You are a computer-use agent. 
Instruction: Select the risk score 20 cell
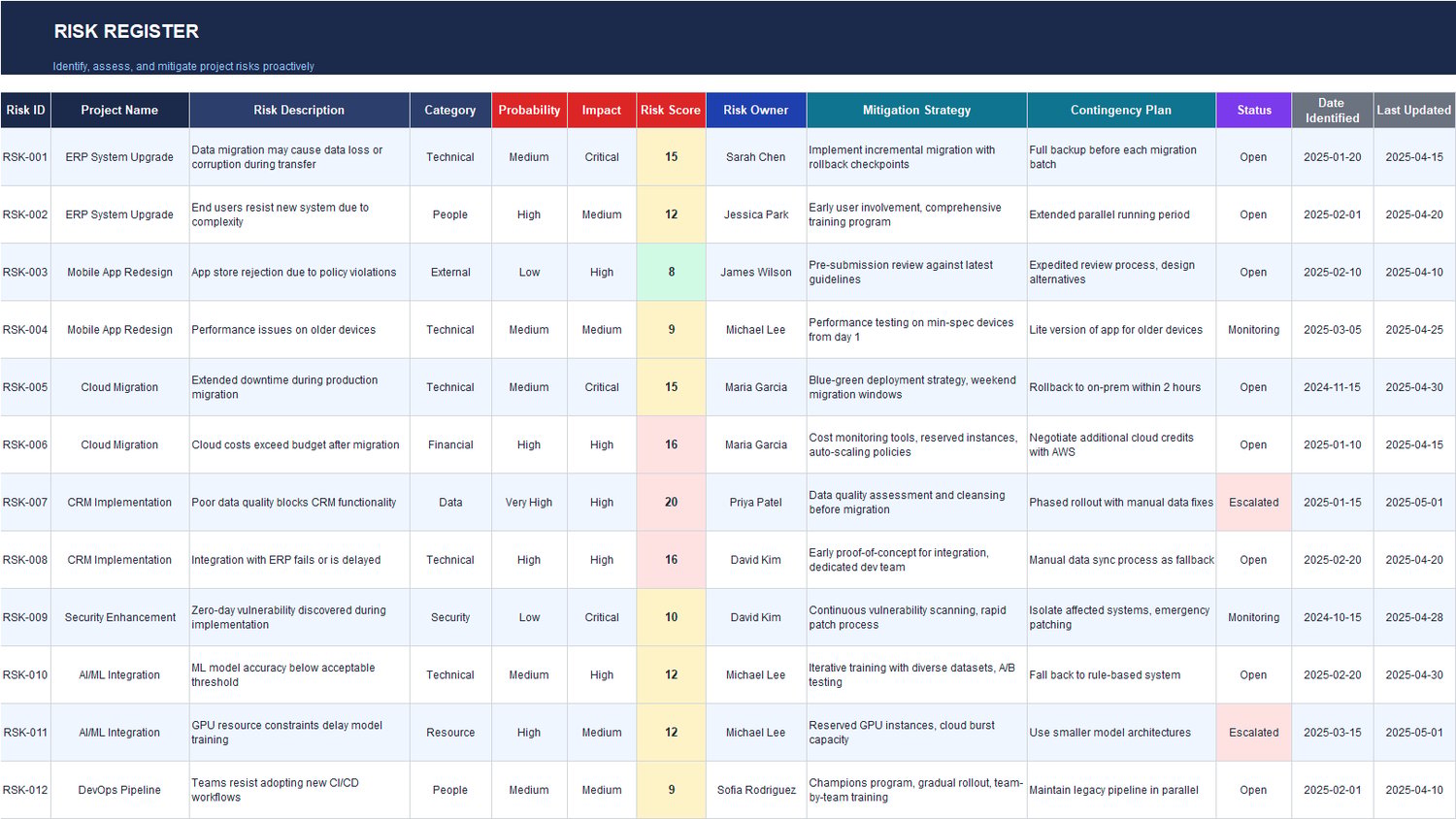(x=671, y=503)
